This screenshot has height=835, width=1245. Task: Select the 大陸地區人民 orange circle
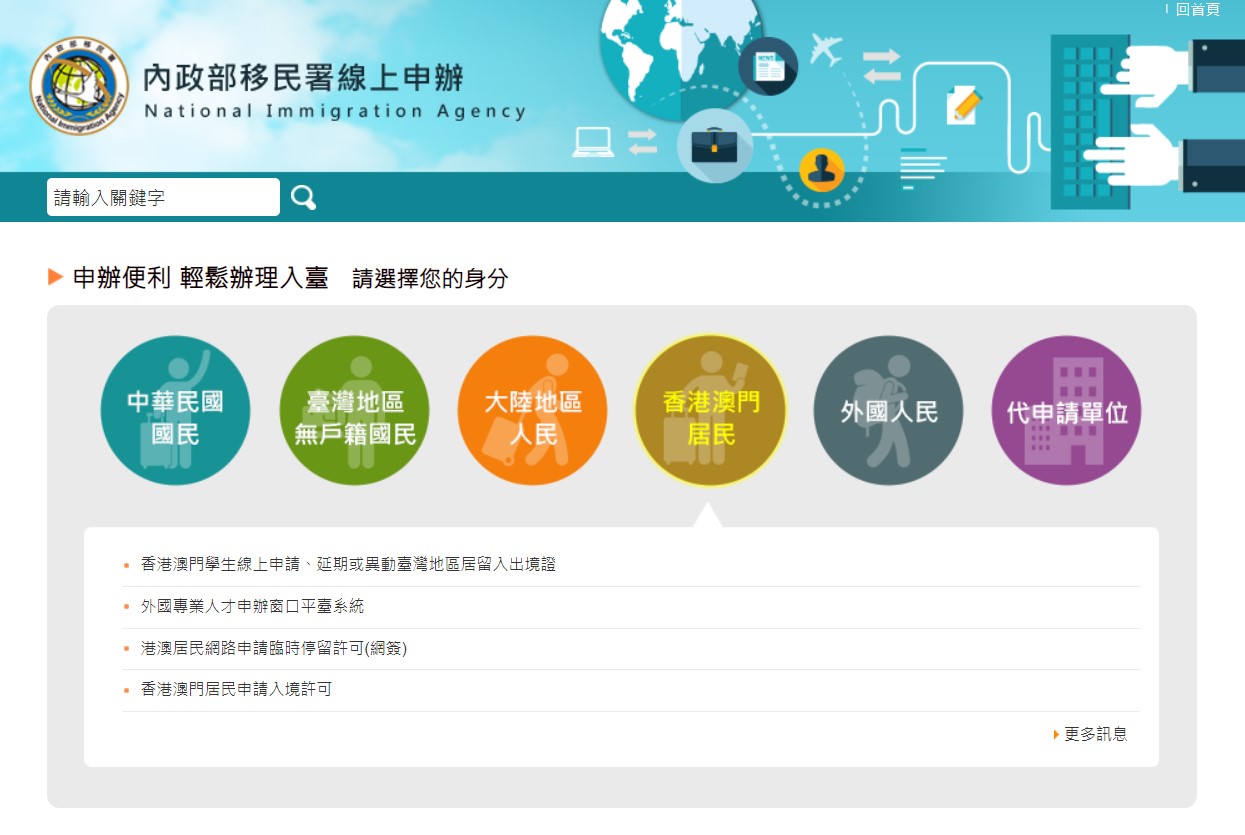tap(532, 411)
